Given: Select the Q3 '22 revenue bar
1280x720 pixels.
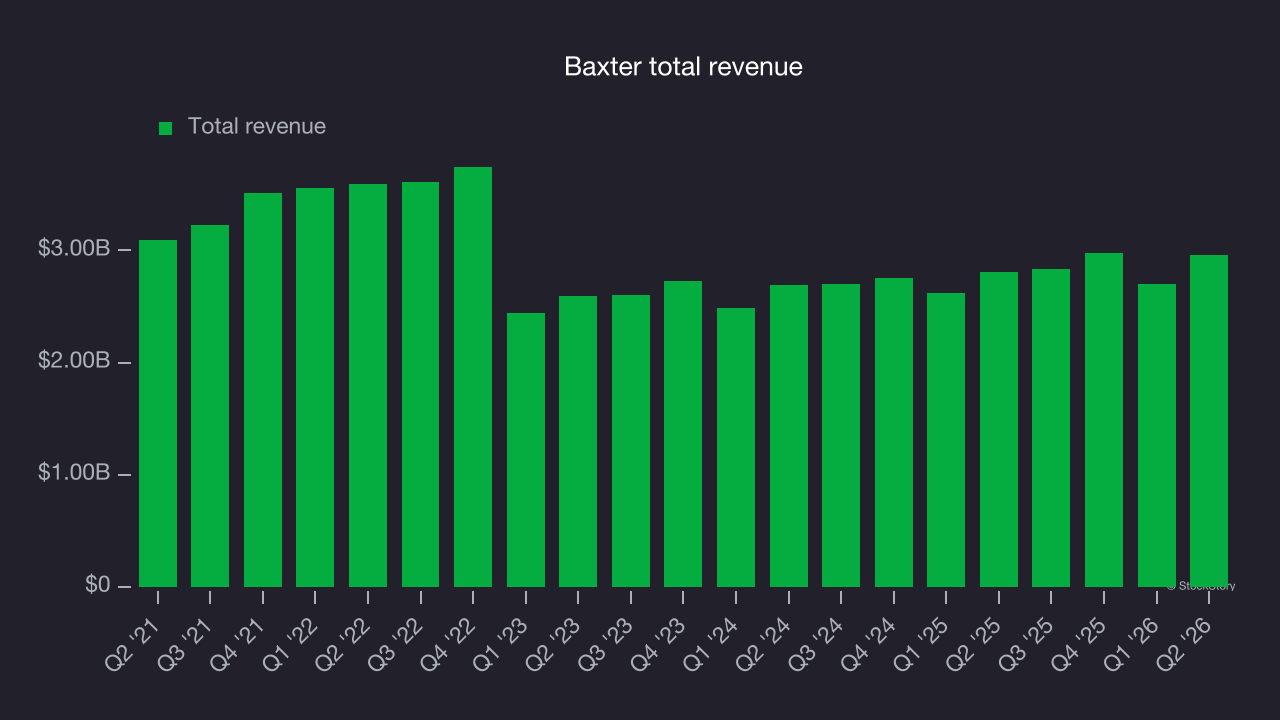Looking at the screenshot, I should 421,384.
